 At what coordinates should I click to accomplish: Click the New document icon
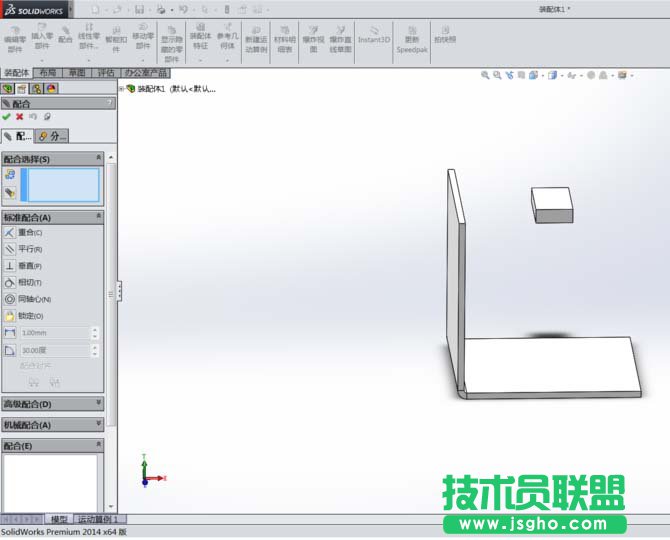(x=95, y=9)
